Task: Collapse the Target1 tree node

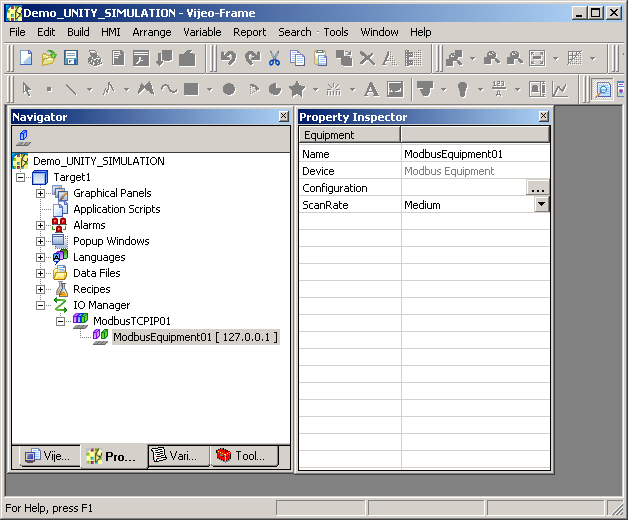Action: click(20, 177)
